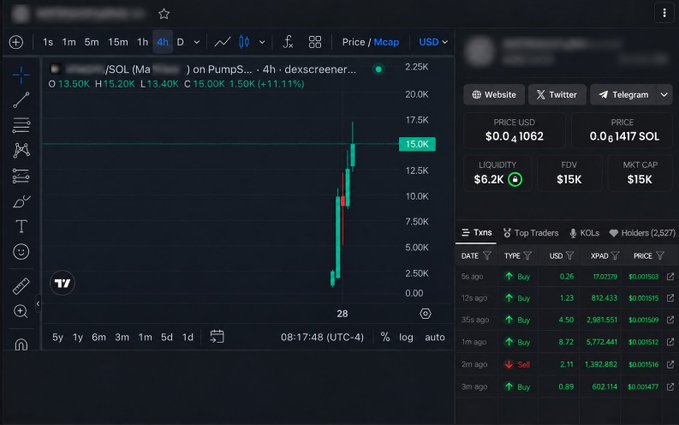The width and height of the screenshot is (679, 425).
Task: Toggle log scale on chart
Action: (x=406, y=337)
